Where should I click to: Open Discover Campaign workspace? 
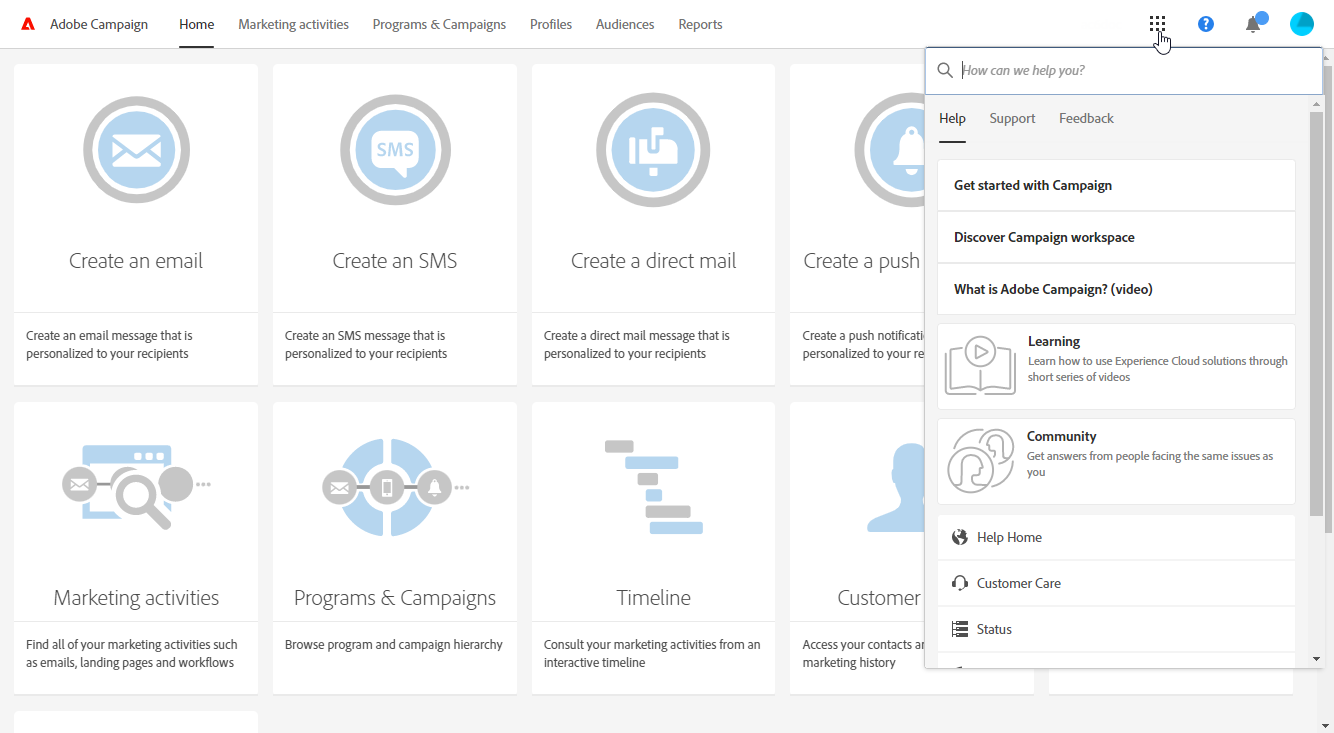point(1116,237)
